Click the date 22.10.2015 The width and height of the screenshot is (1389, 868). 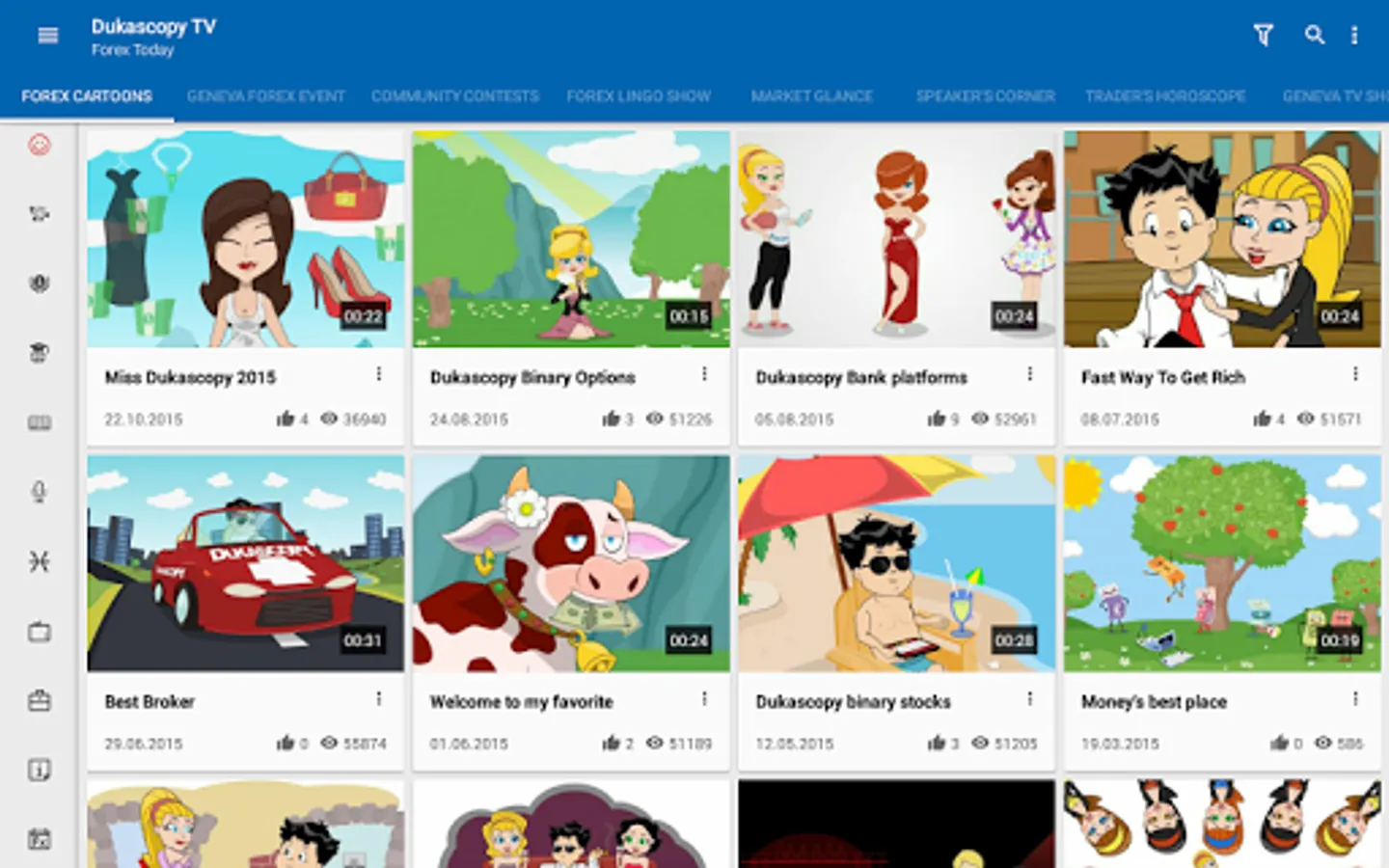[144, 420]
